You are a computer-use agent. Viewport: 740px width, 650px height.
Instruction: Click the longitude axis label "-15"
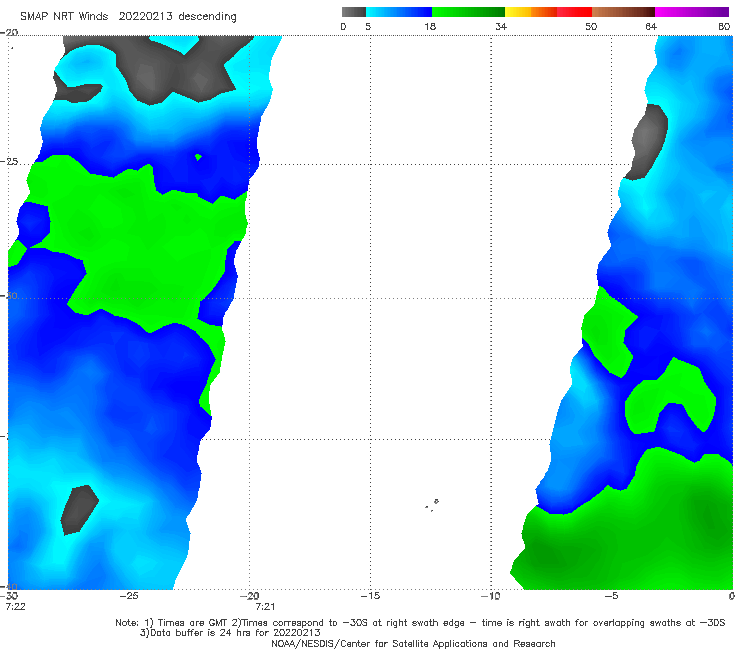370,596
